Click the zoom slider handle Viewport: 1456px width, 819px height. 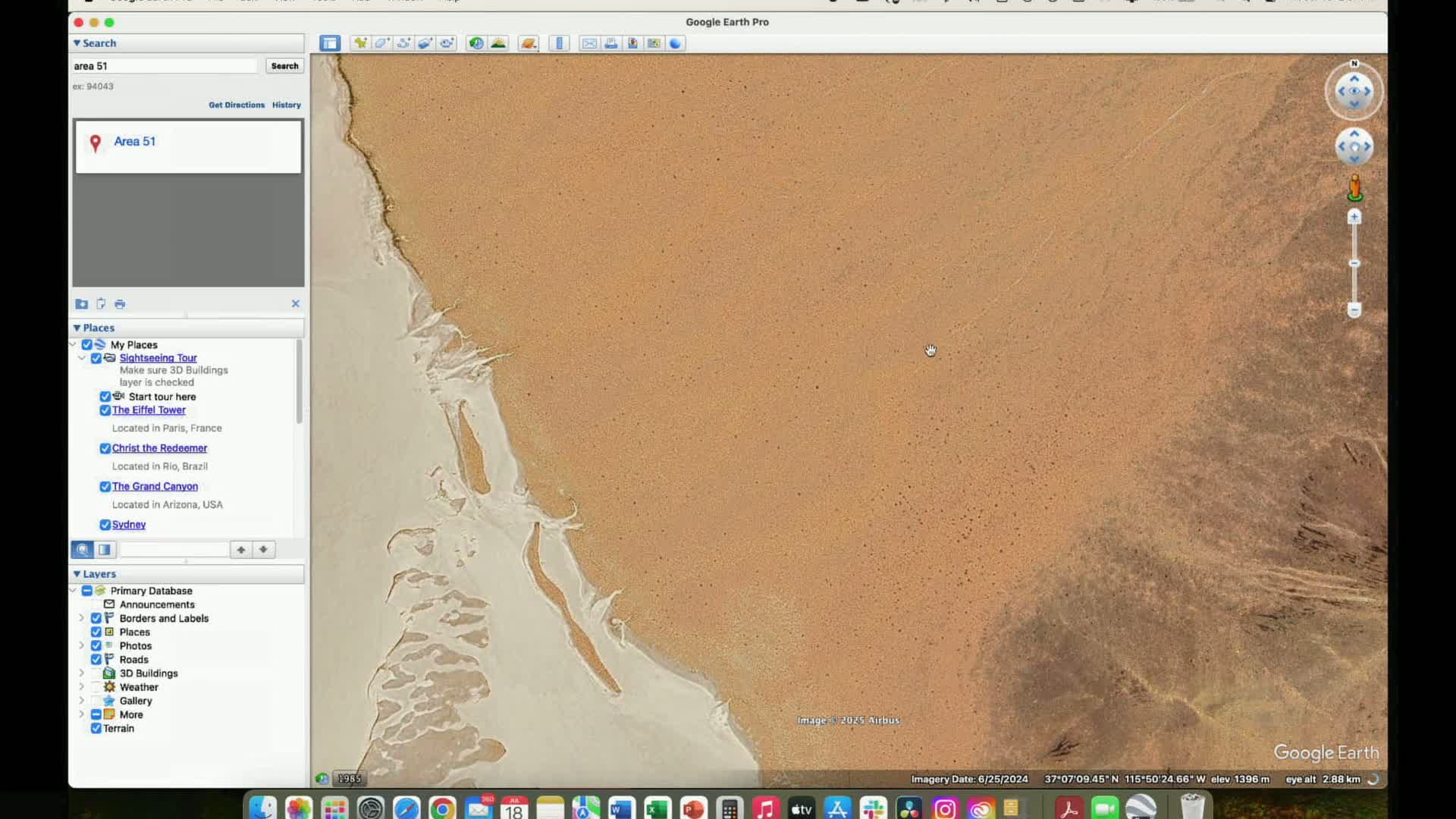pyautogui.click(x=1354, y=263)
